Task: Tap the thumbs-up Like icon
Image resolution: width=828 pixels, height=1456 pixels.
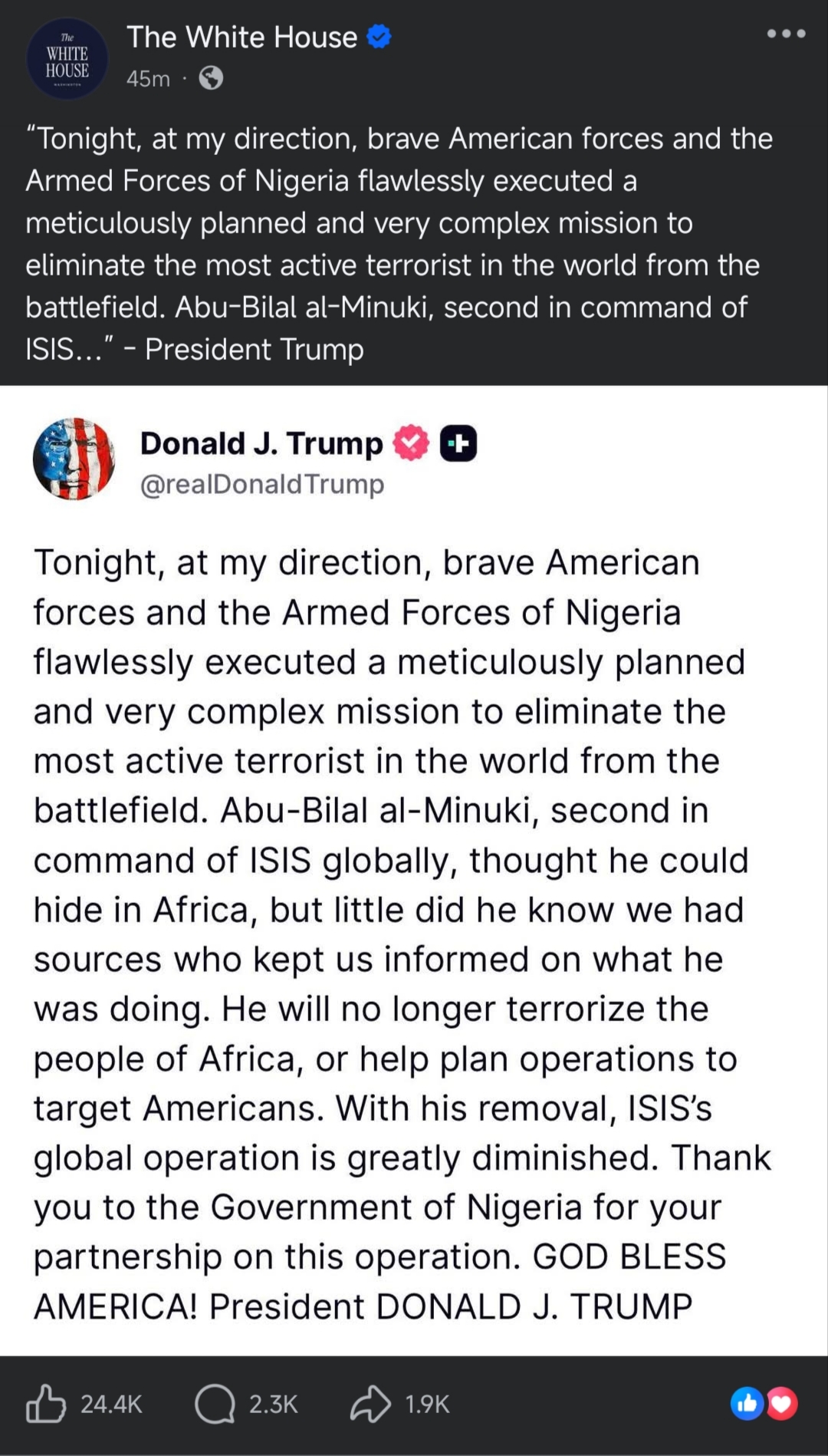Action: tap(46, 1403)
